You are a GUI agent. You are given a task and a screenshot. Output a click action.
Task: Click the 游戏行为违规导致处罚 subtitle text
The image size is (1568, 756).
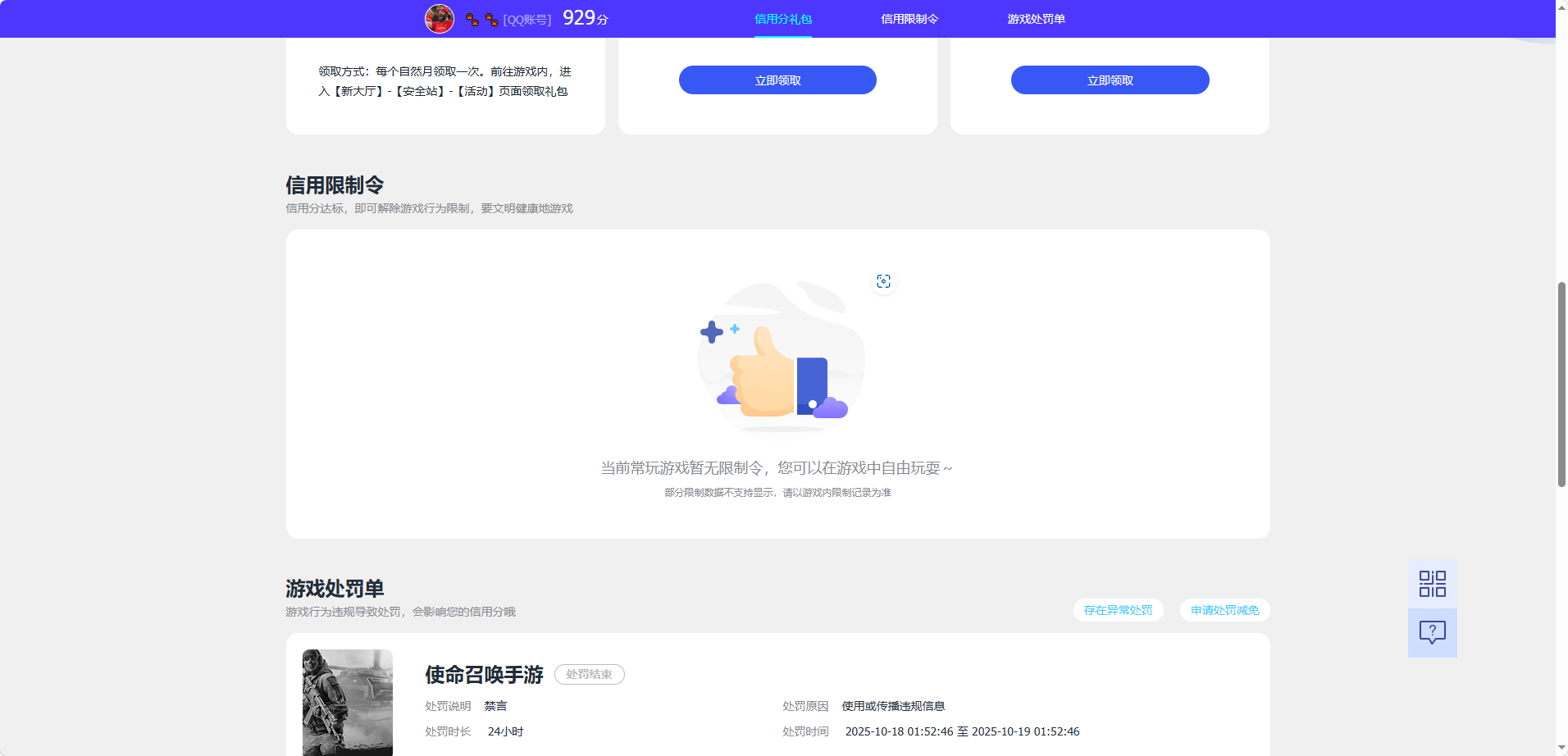click(400, 612)
